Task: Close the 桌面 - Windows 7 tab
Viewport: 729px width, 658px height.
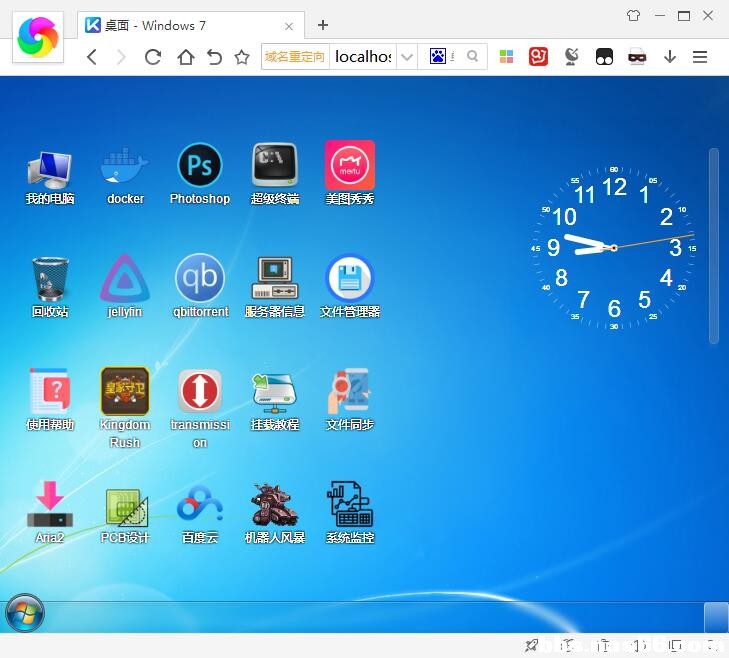Action: click(x=289, y=27)
